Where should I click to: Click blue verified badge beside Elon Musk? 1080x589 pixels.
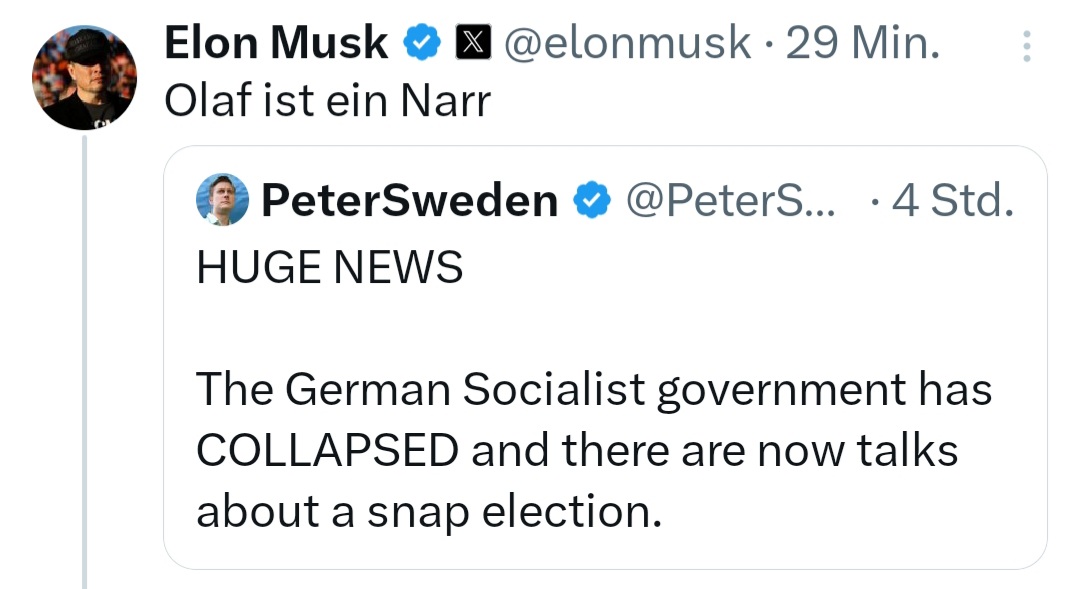point(422,43)
